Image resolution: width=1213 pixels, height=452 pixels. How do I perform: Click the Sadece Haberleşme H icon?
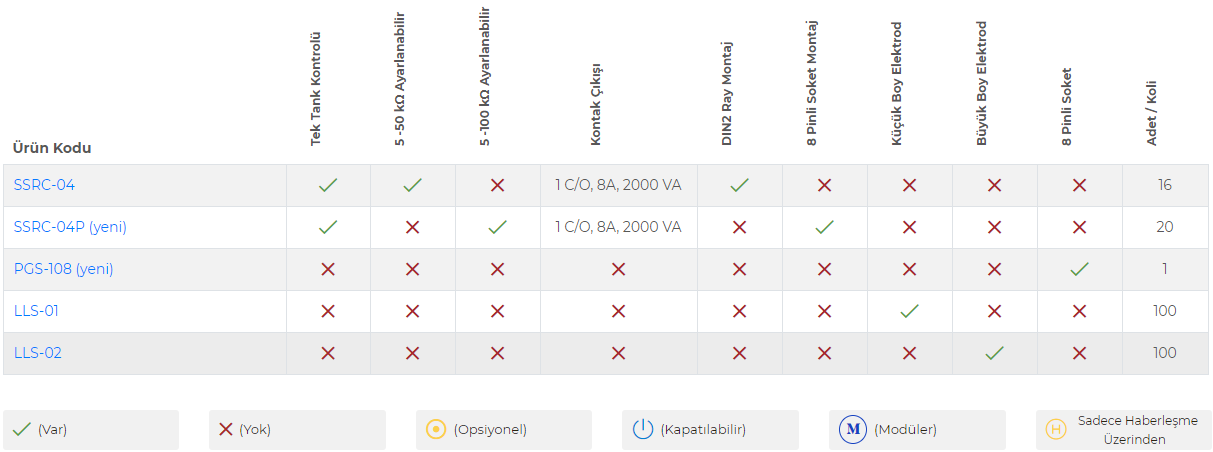(1055, 430)
